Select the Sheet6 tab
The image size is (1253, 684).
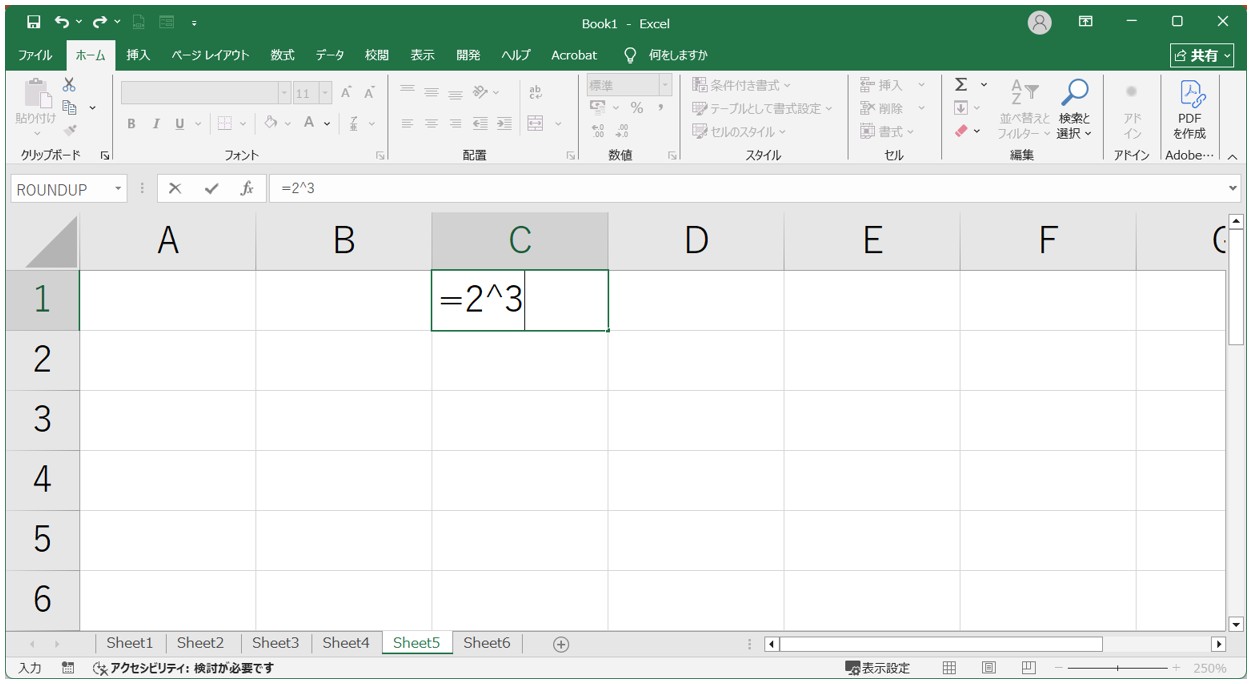pos(487,643)
